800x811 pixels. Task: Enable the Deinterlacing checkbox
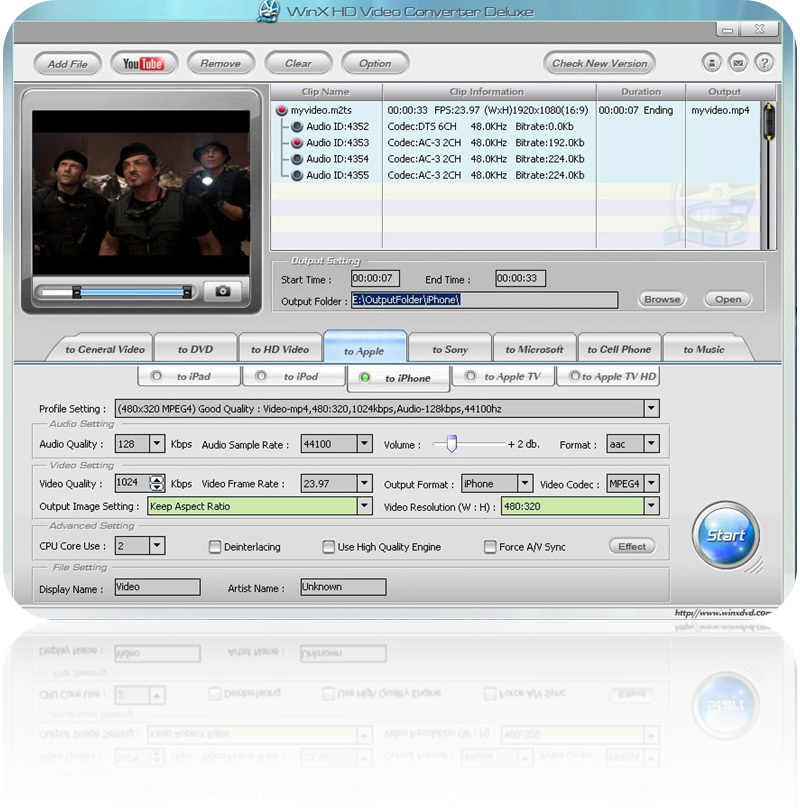click(215, 547)
